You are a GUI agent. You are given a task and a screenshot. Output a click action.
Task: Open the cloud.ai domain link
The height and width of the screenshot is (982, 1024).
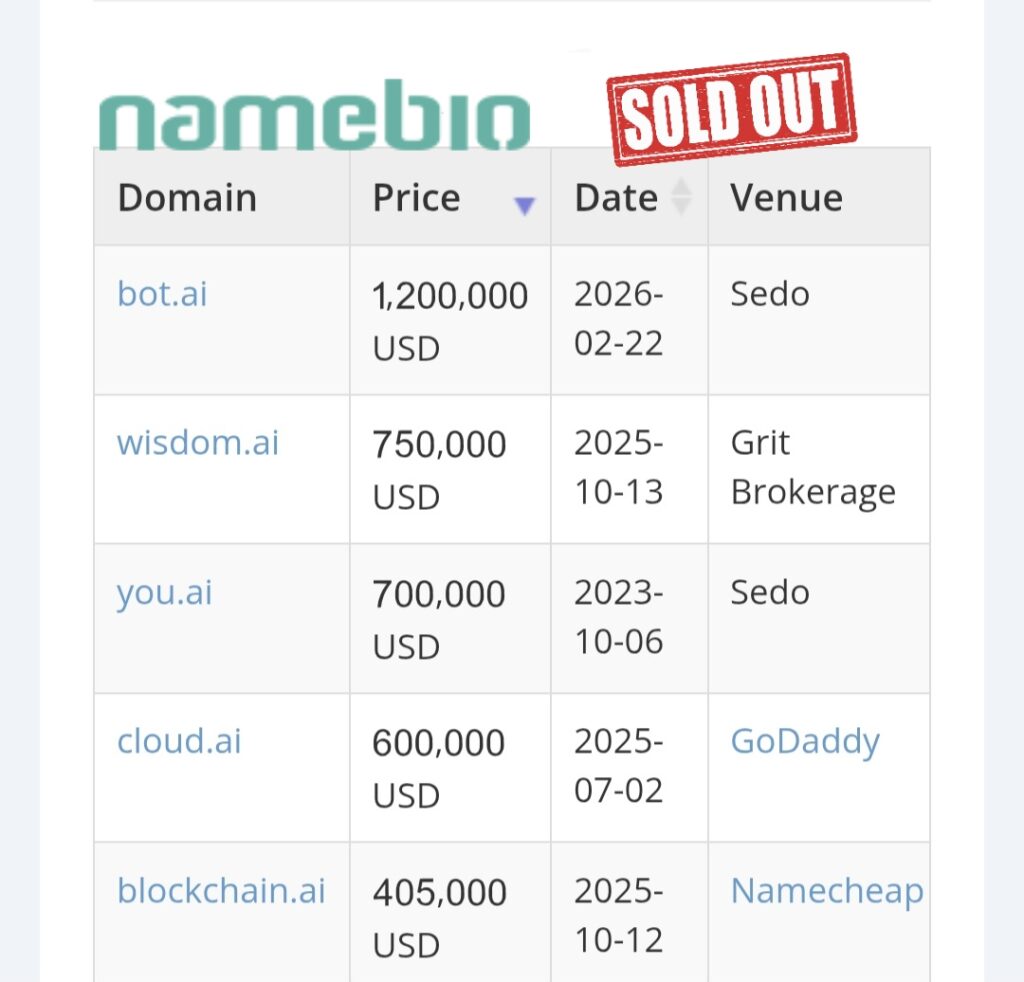[x=179, y=741]
